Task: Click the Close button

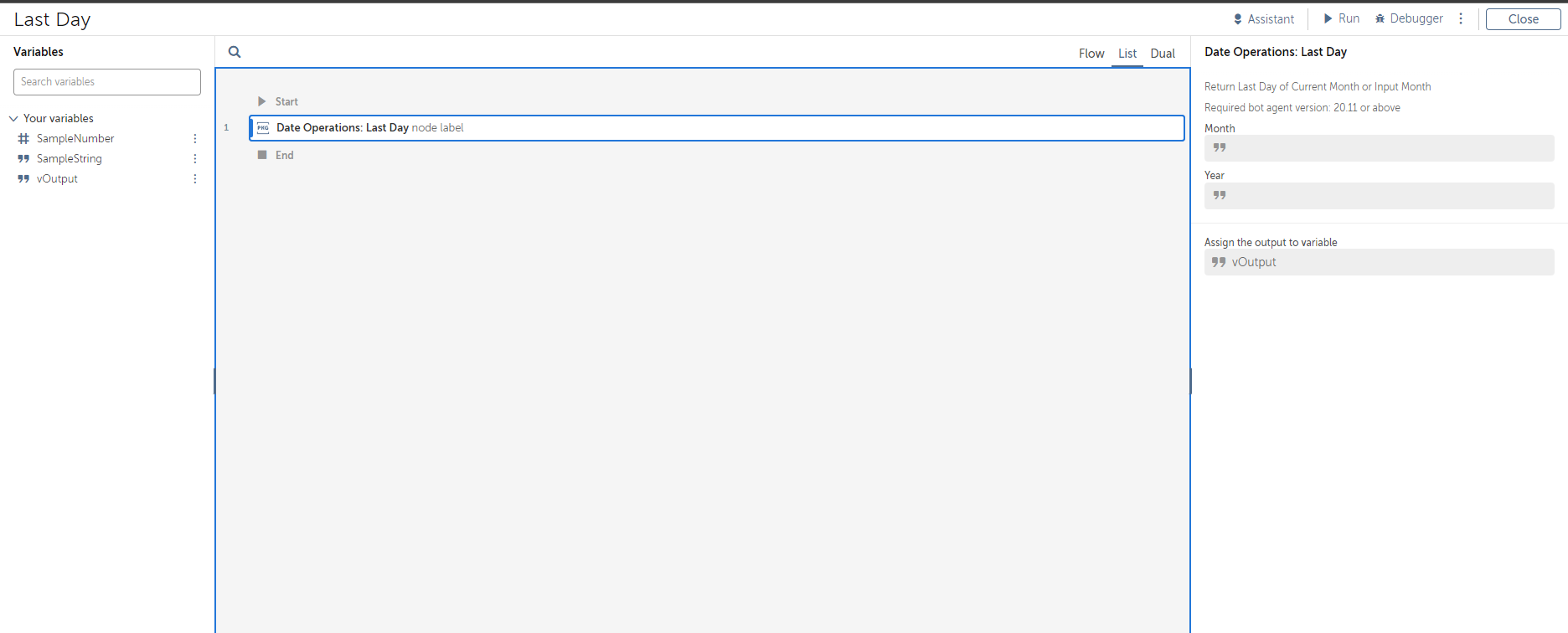Action: click(x=1523, y=19)
